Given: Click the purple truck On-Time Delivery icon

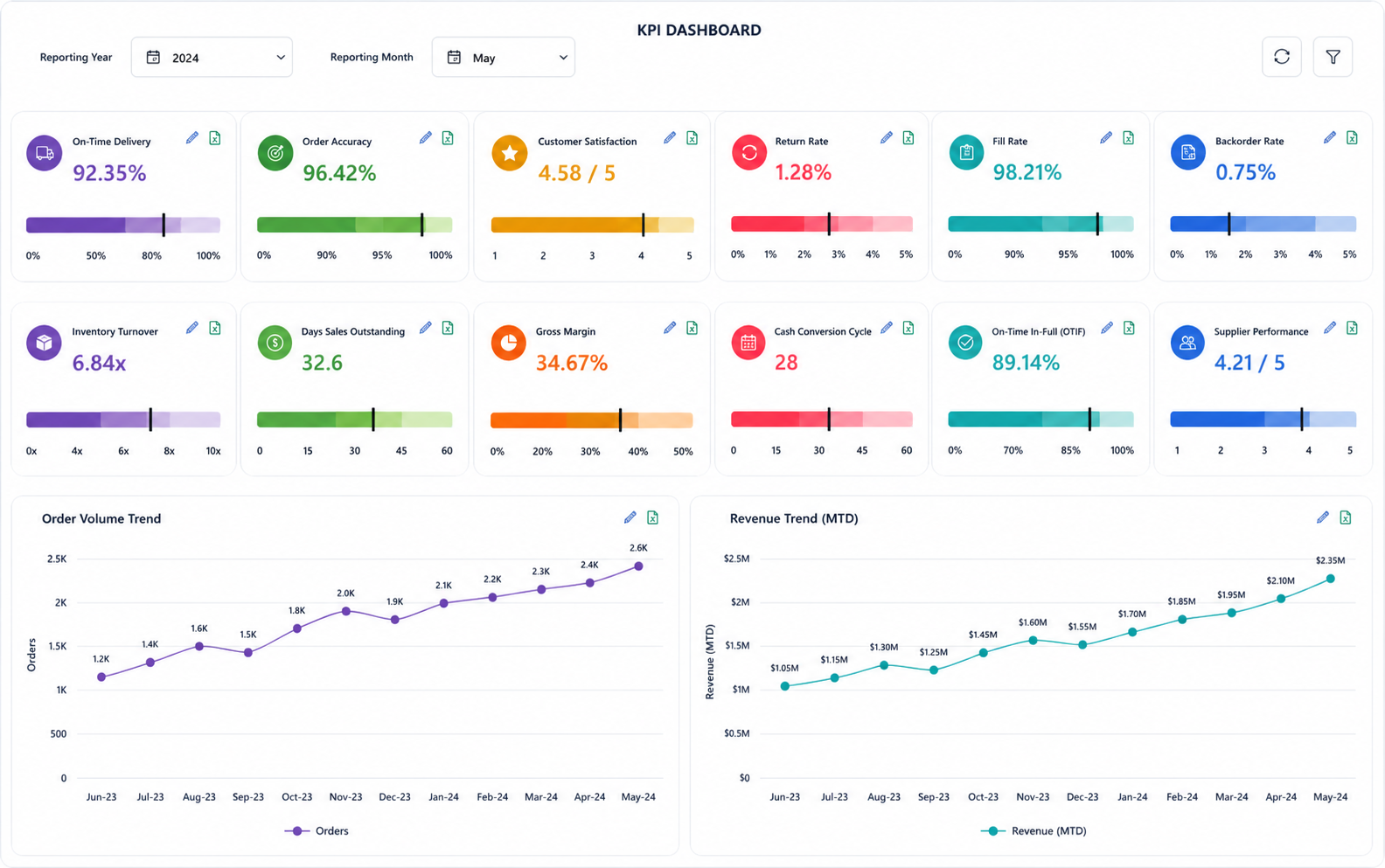Looking at the screenshot, I should tap(44, 153).
